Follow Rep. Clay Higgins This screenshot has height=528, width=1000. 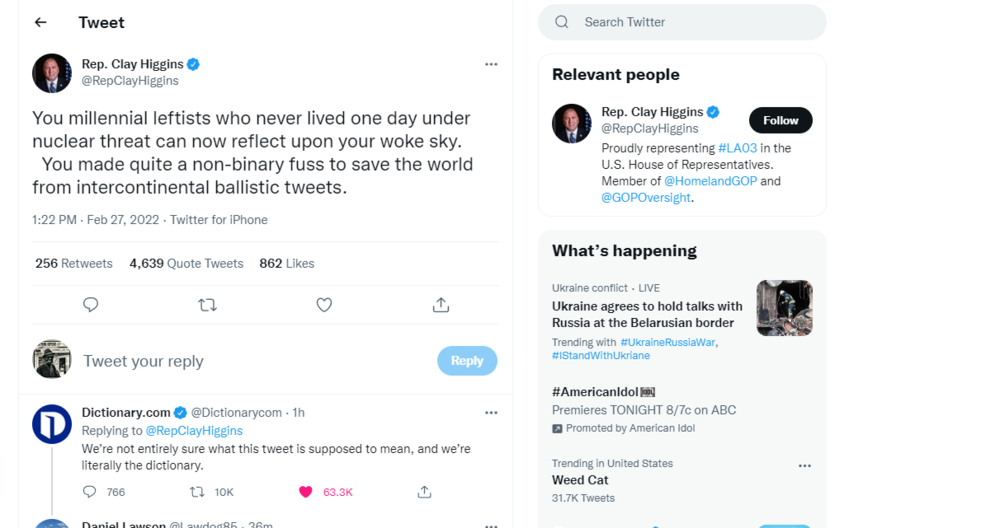pos(780,120)
